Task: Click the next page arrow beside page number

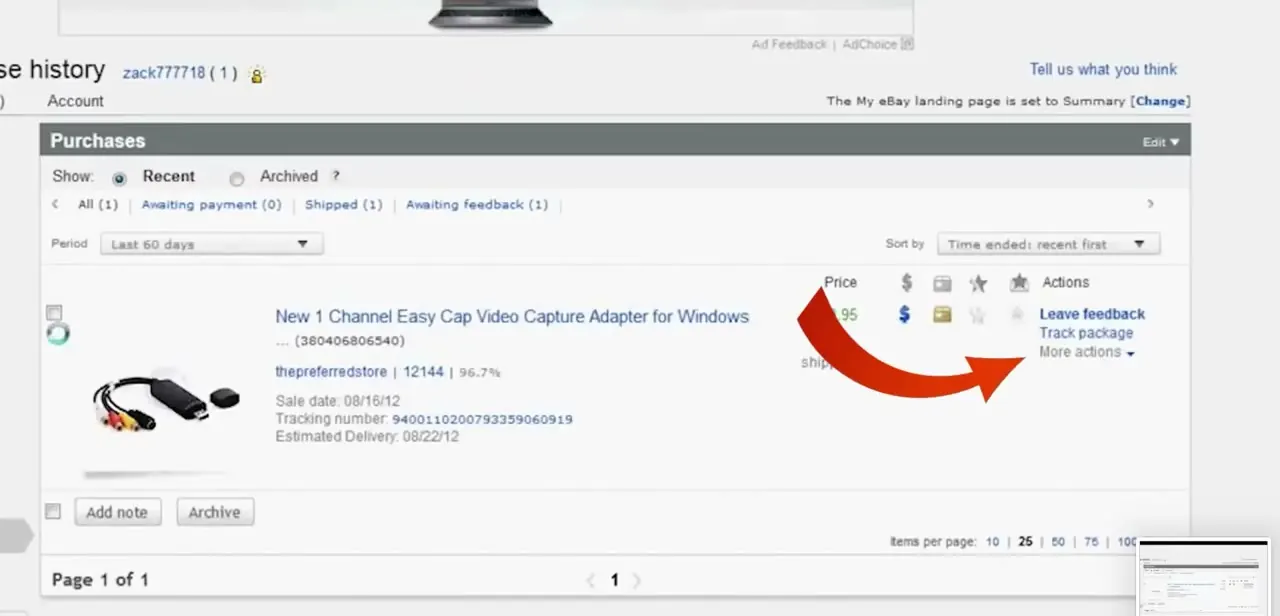Action: pyautogui.click(x=636, y=580)
